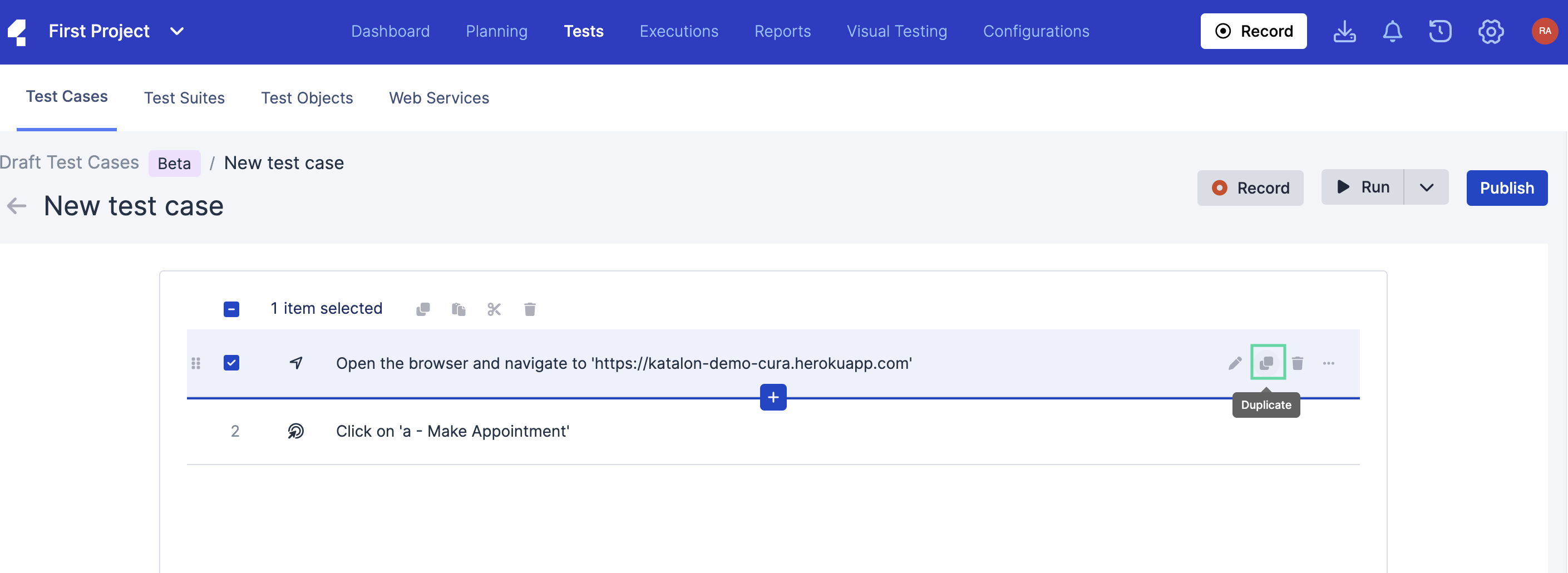The width and height of the screenshot is (1568, 573).
Task: Click the navigate-to-URL step description
Action: pyautogui.click(x=624, y=363)
